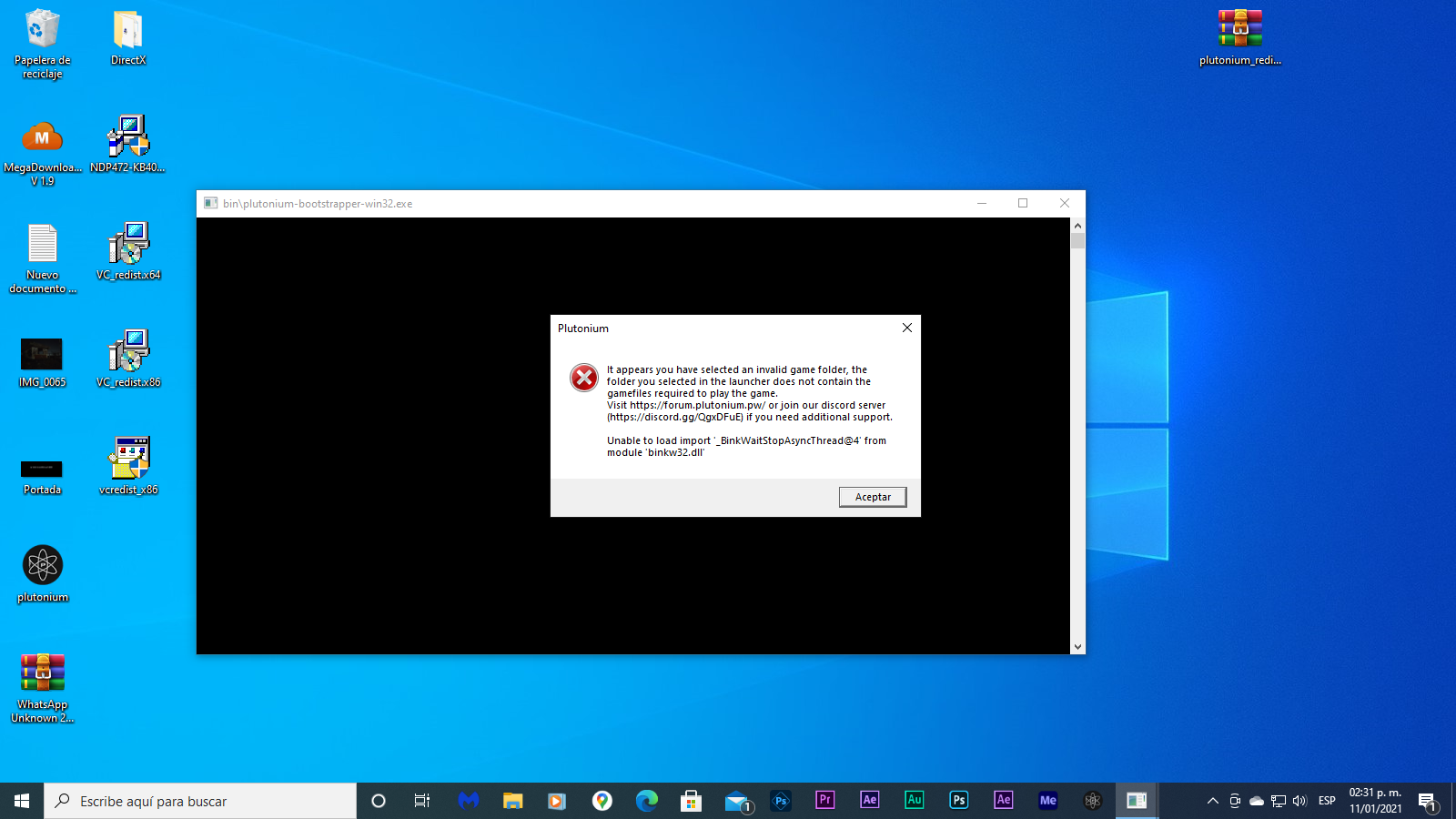Click the console window system menu icon

pyautogui.click(x=210, y=203)
